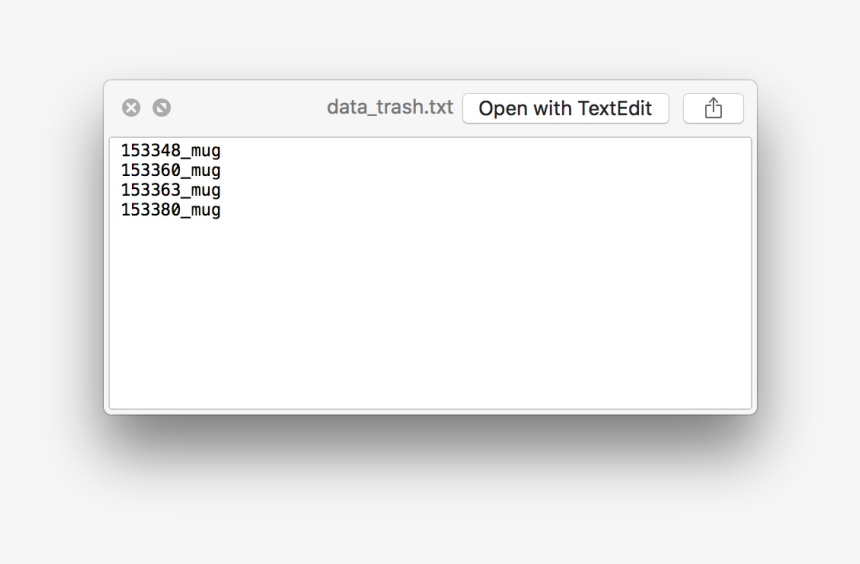Click the number 153363 in third line
This screenshot has height=564, width=860.
click(x=151, y=190)
